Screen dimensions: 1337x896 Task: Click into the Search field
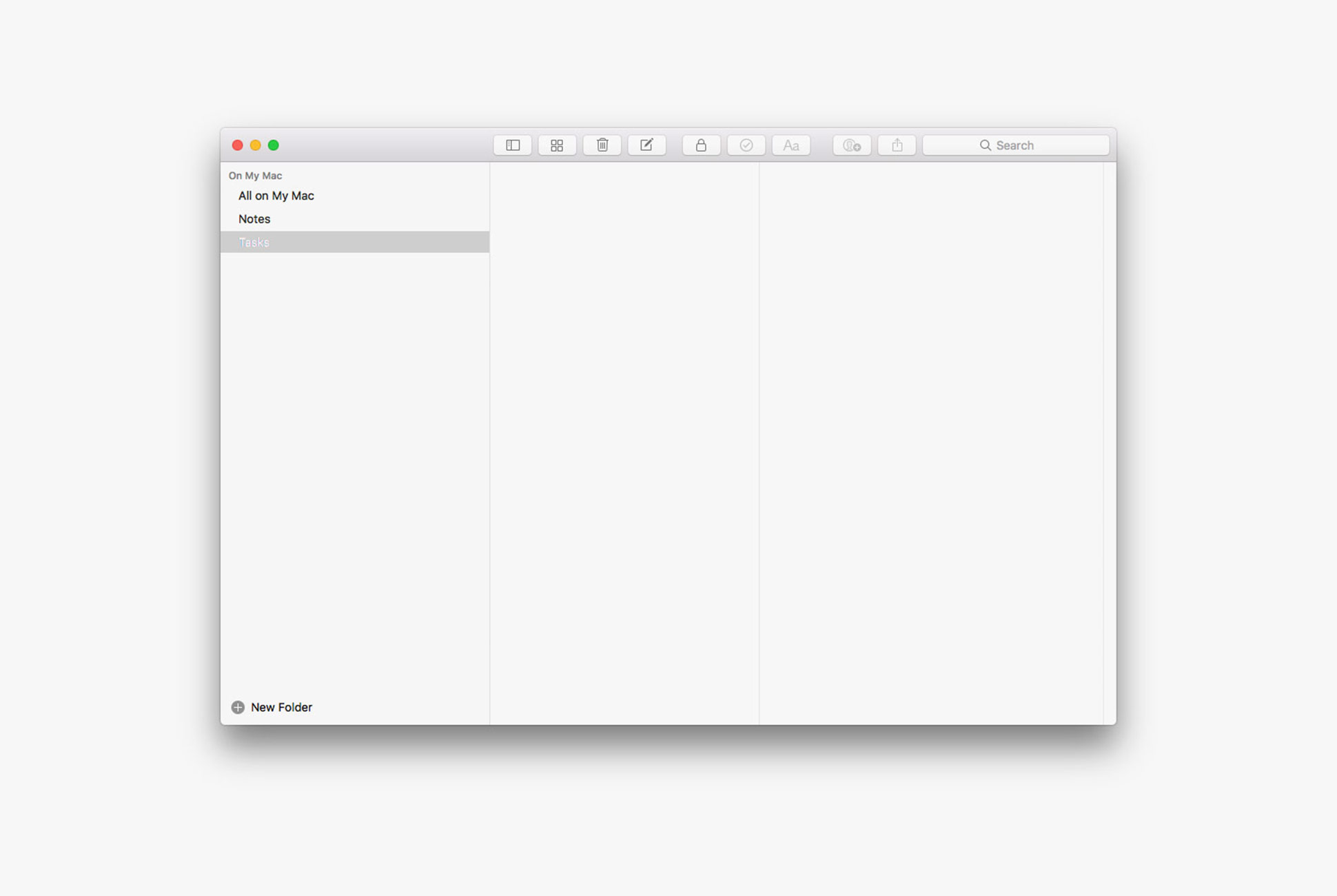(x=1016, y=145)
